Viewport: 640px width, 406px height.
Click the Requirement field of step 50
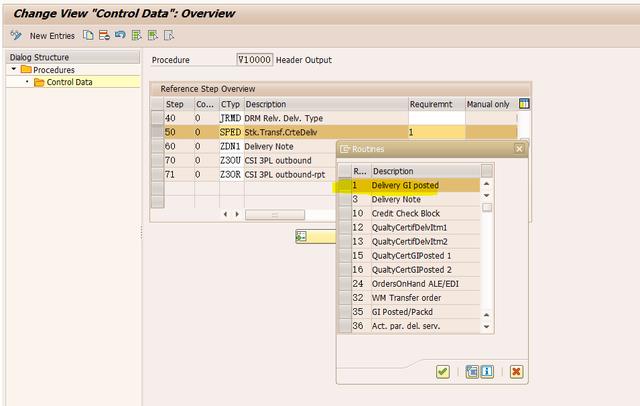[x=436, y=132]
